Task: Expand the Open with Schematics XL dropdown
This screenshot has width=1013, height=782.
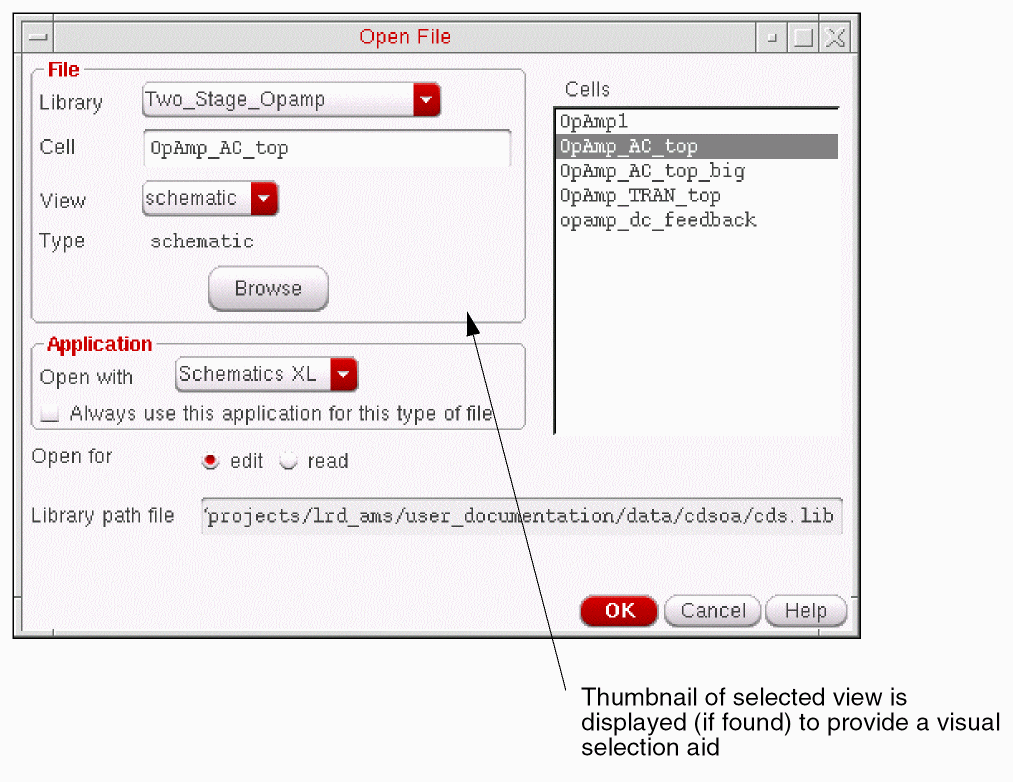Action: pos(344,374)
